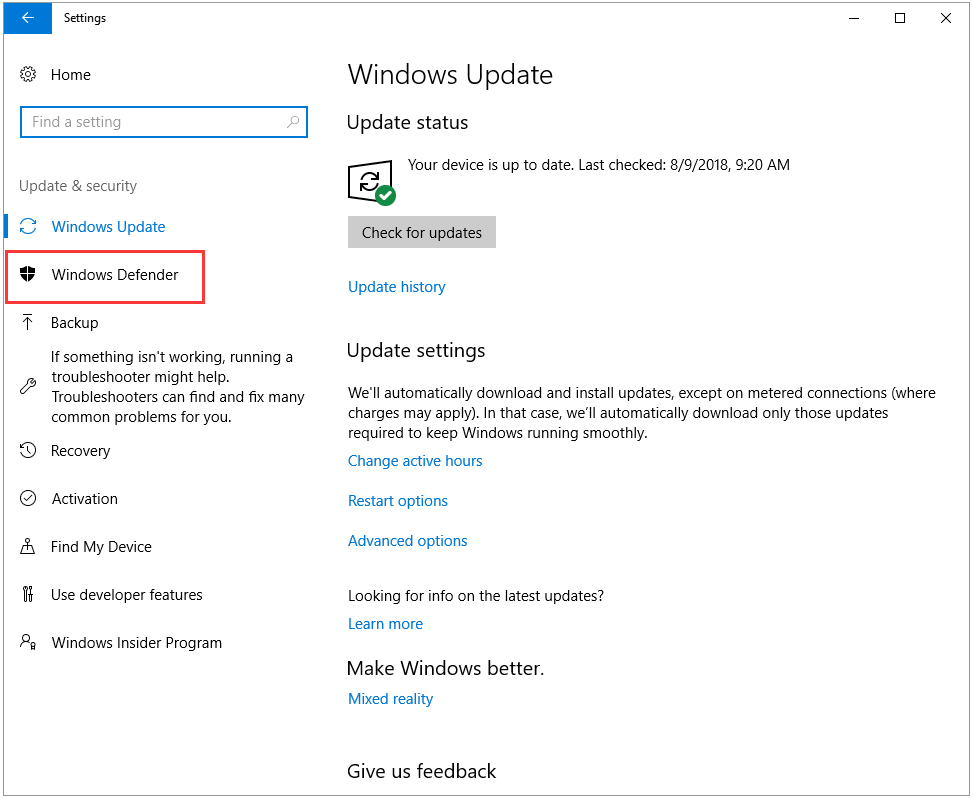Click the Recovery clock icon
The image size is (973, 799).
[28, 450]
